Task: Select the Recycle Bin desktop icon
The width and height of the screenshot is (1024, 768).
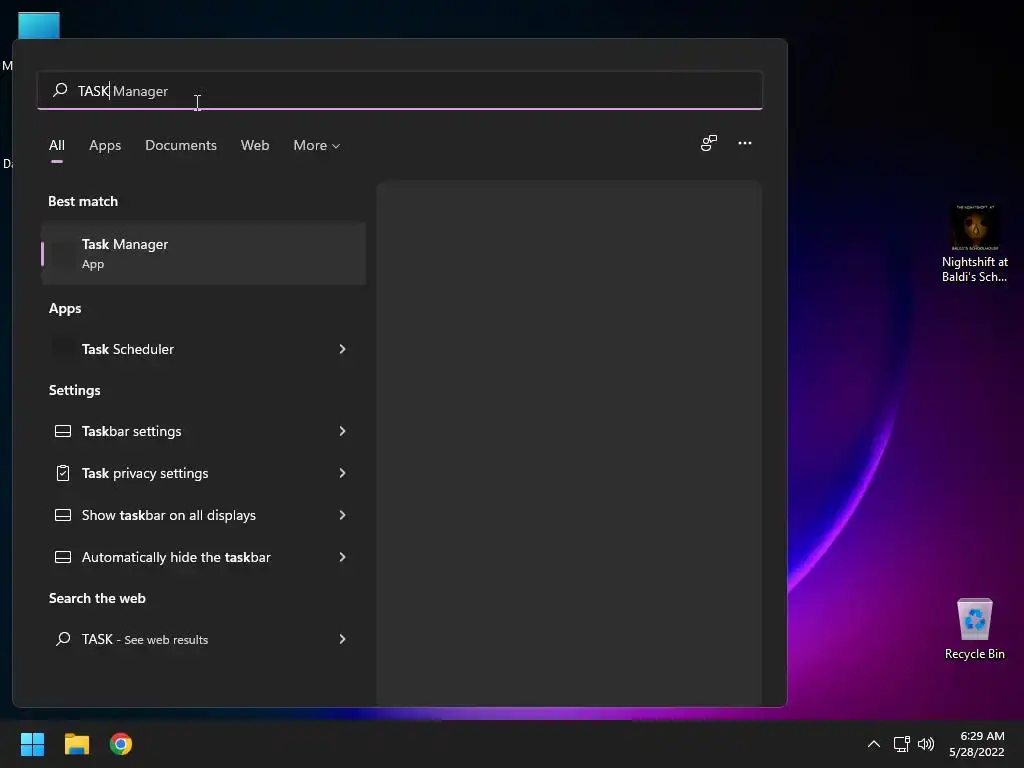Action: tap(974, 629)
